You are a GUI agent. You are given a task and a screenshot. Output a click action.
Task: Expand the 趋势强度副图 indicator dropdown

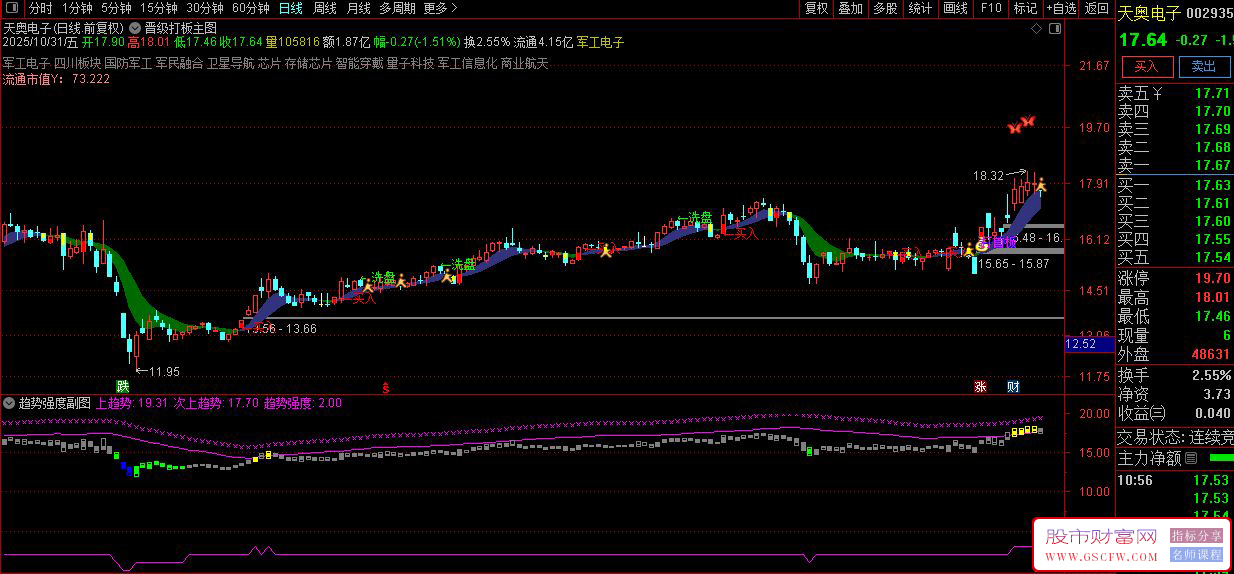pyautogui.click(x=9, y=403)
